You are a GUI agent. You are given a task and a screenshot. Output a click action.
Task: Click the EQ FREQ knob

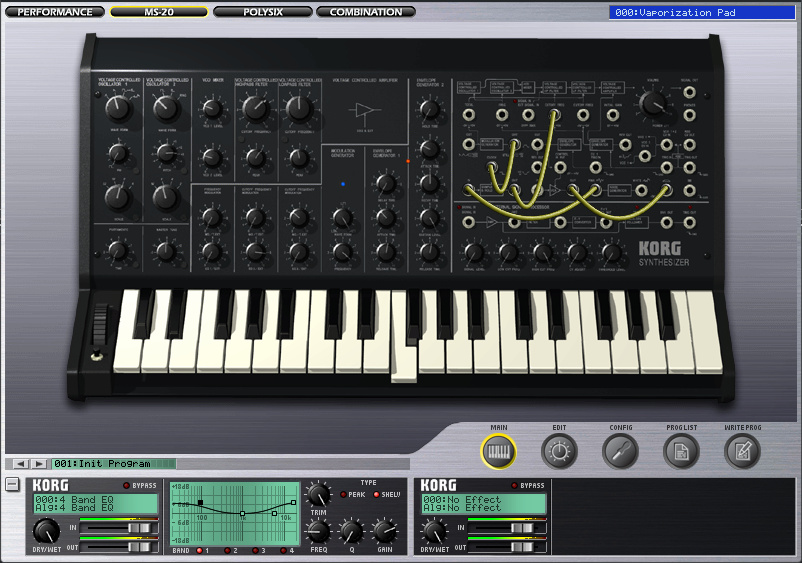pos(318,532)
